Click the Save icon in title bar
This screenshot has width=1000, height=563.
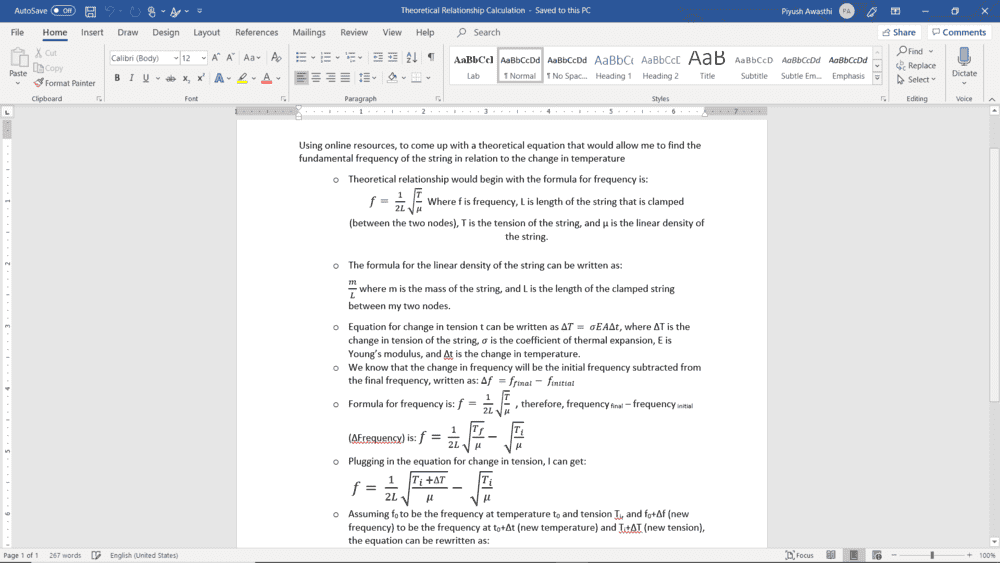pos(91,11)
